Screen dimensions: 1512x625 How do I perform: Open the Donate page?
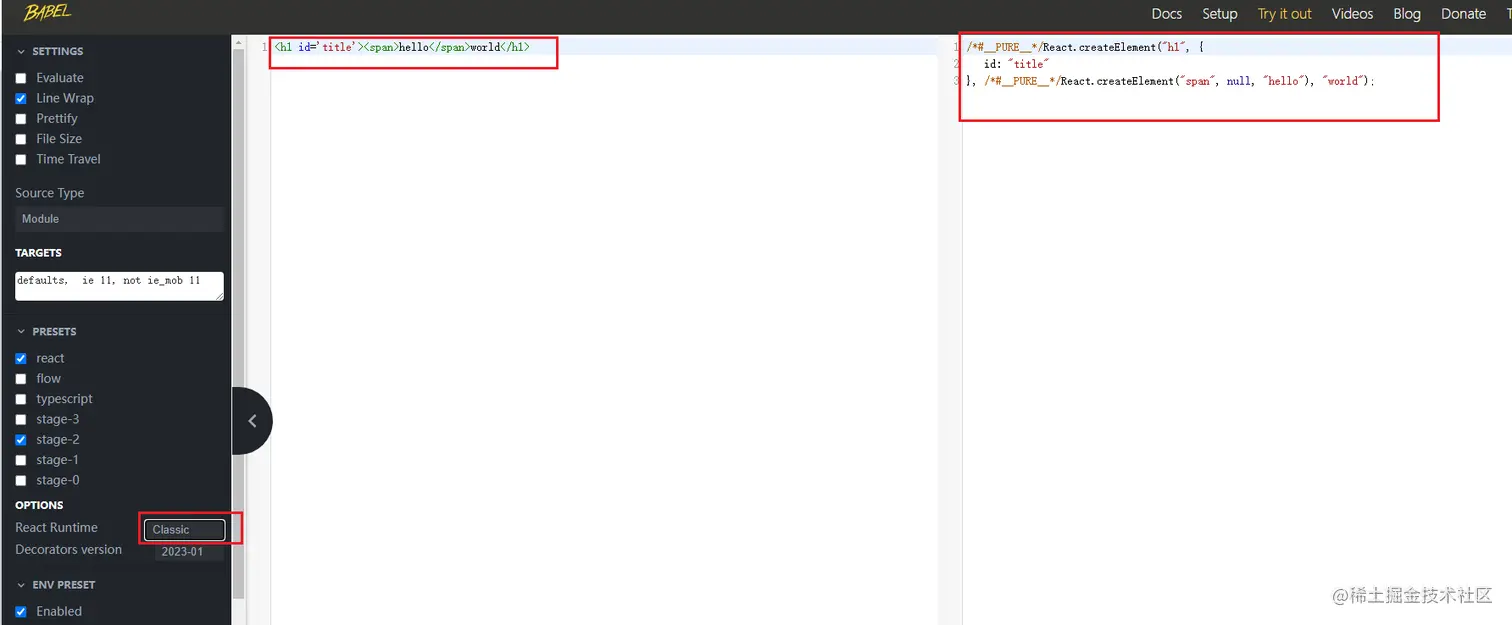(1463, 14)
